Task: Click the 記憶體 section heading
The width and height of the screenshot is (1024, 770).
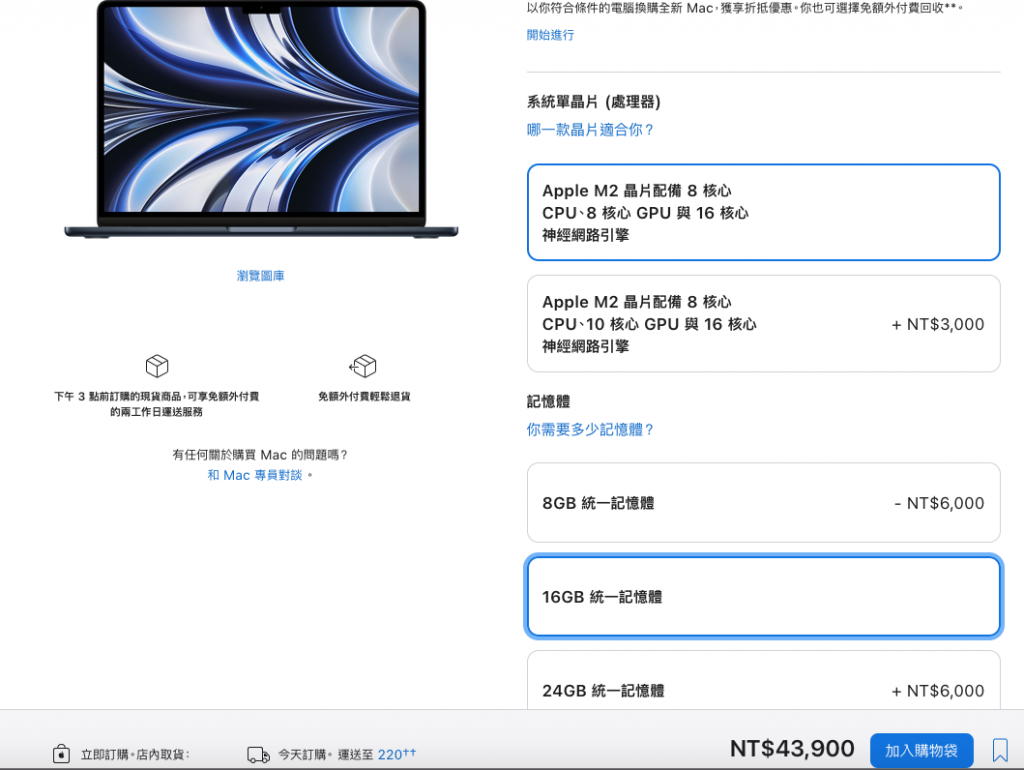Action: tap(549, 402)
